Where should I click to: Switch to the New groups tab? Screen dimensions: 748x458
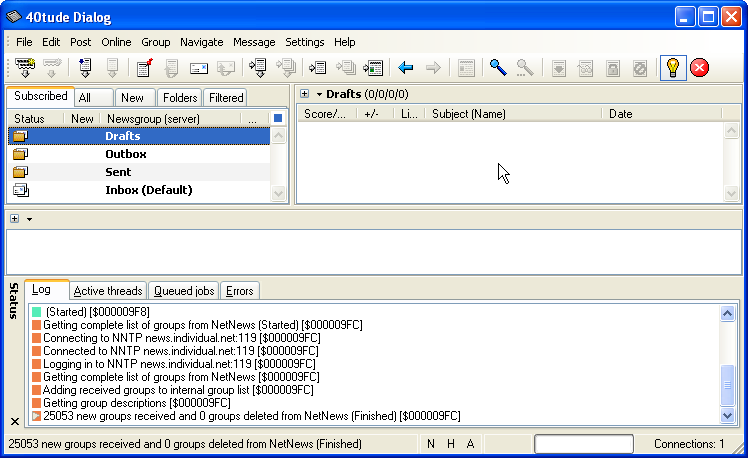(x=135, y=97)
